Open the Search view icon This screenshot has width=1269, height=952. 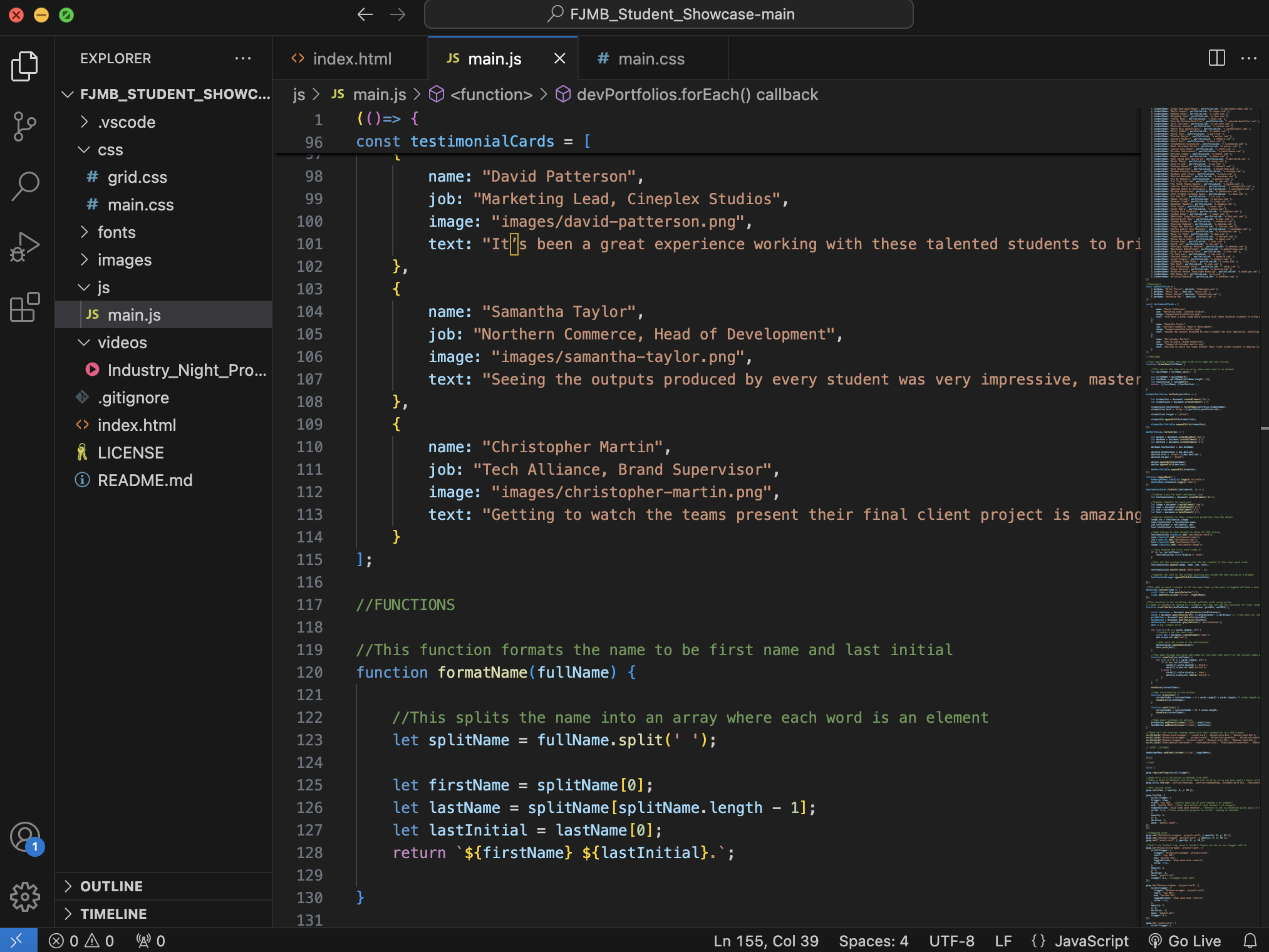click(25, 186)
